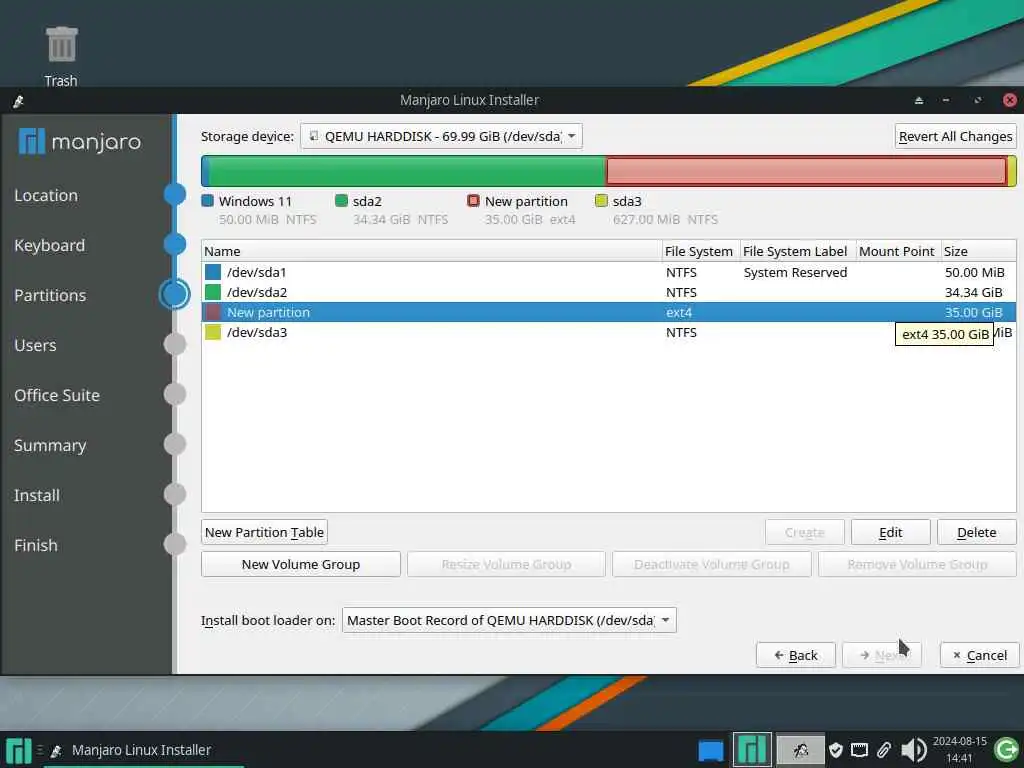
Task: Click the grey installer thumbnail in the taskbar
Action: coord(800,750)
